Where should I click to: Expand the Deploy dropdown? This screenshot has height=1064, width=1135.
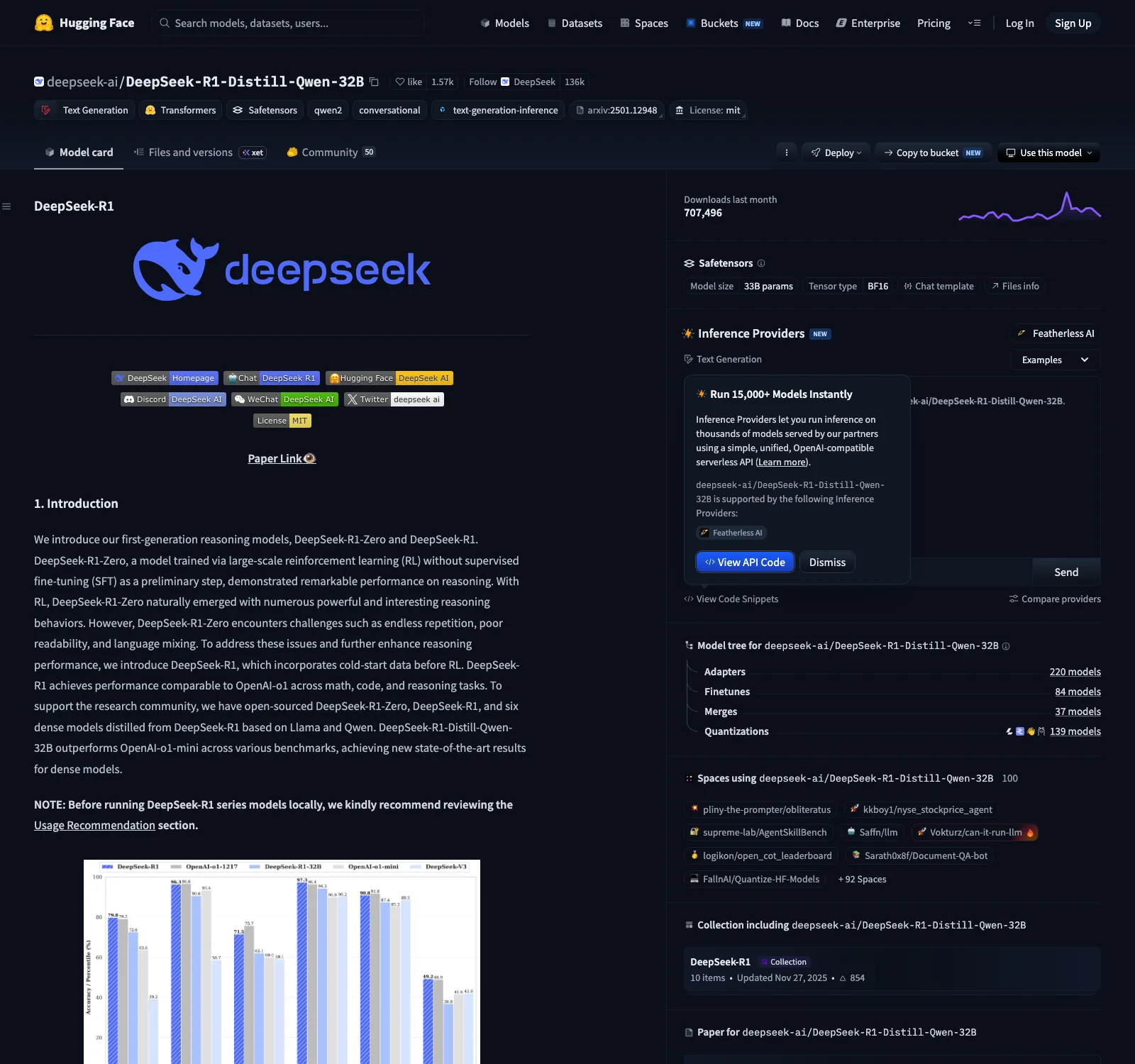pyautogui.click(x=836, y=153)
